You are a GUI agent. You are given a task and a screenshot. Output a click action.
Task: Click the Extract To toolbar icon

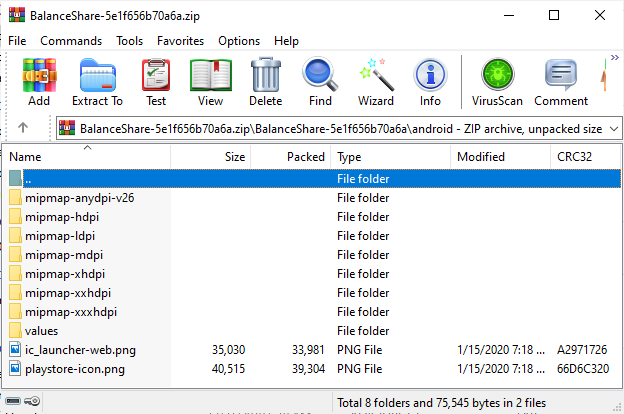tap(98, 76)
